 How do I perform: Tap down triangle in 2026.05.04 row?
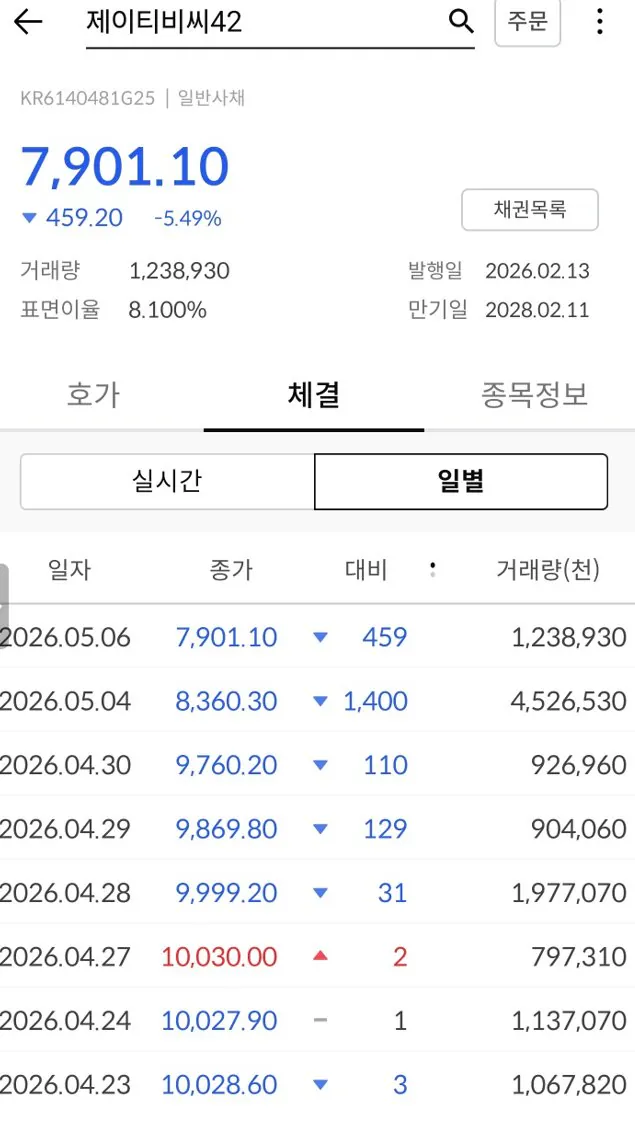pyautogui.click(x=320, y=701)
